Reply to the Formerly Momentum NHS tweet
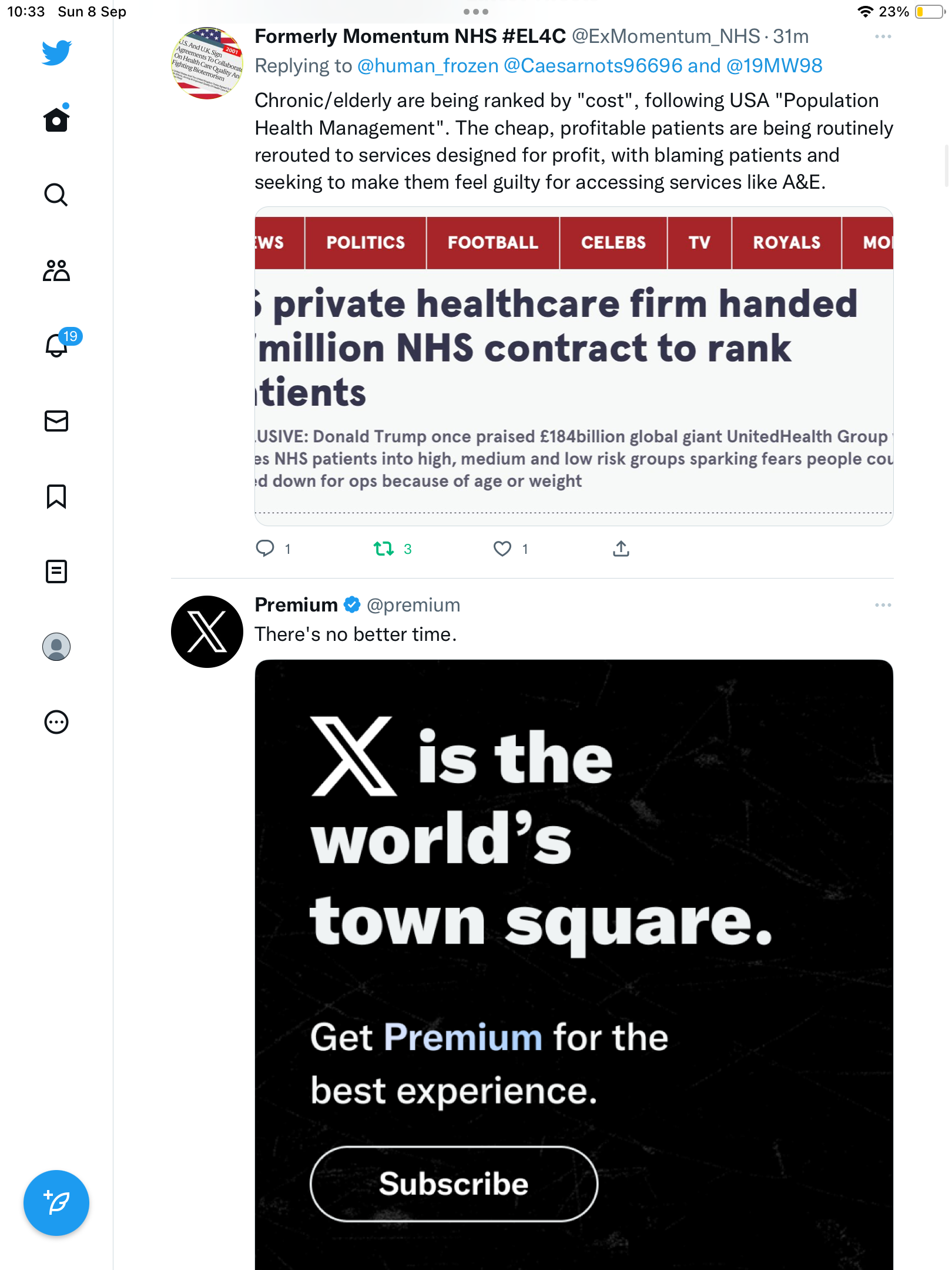This screenshot has height=1270, width=952. point(265,548)
